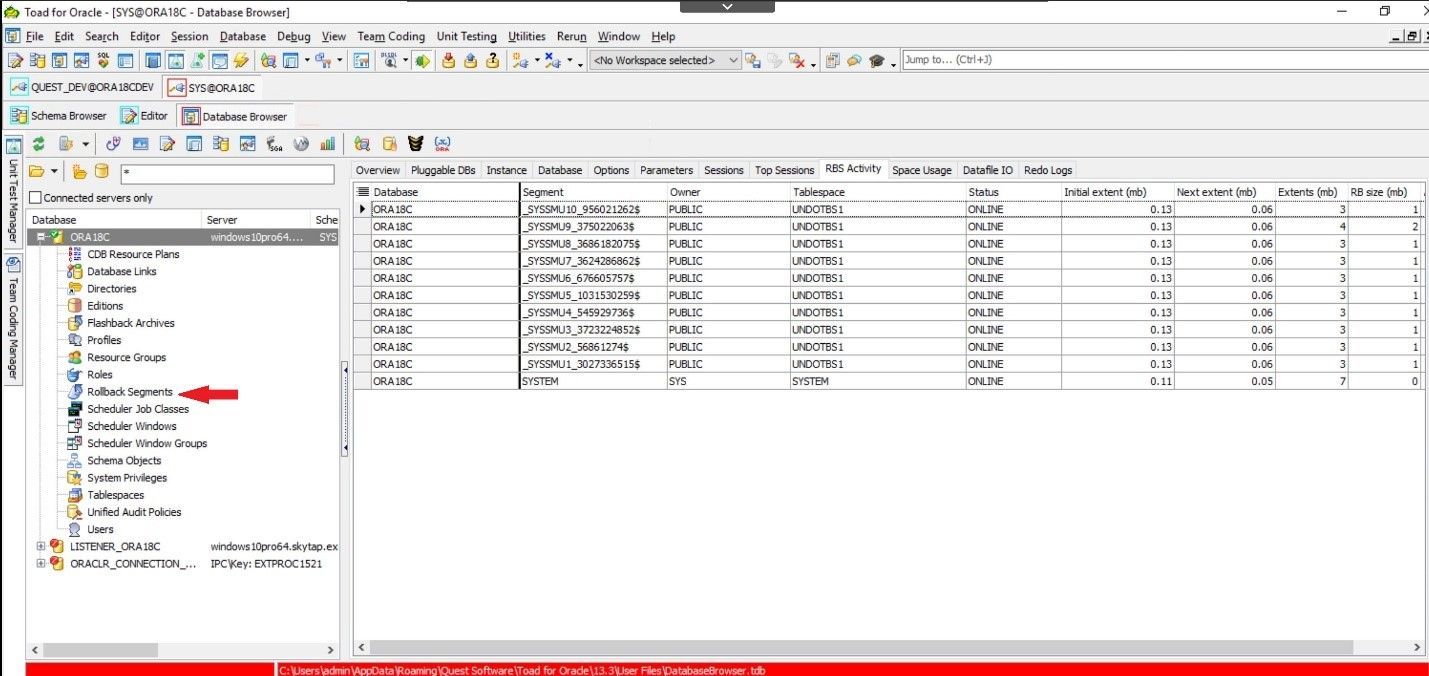Click the commit database down-arrow icon

pos(448,60)
